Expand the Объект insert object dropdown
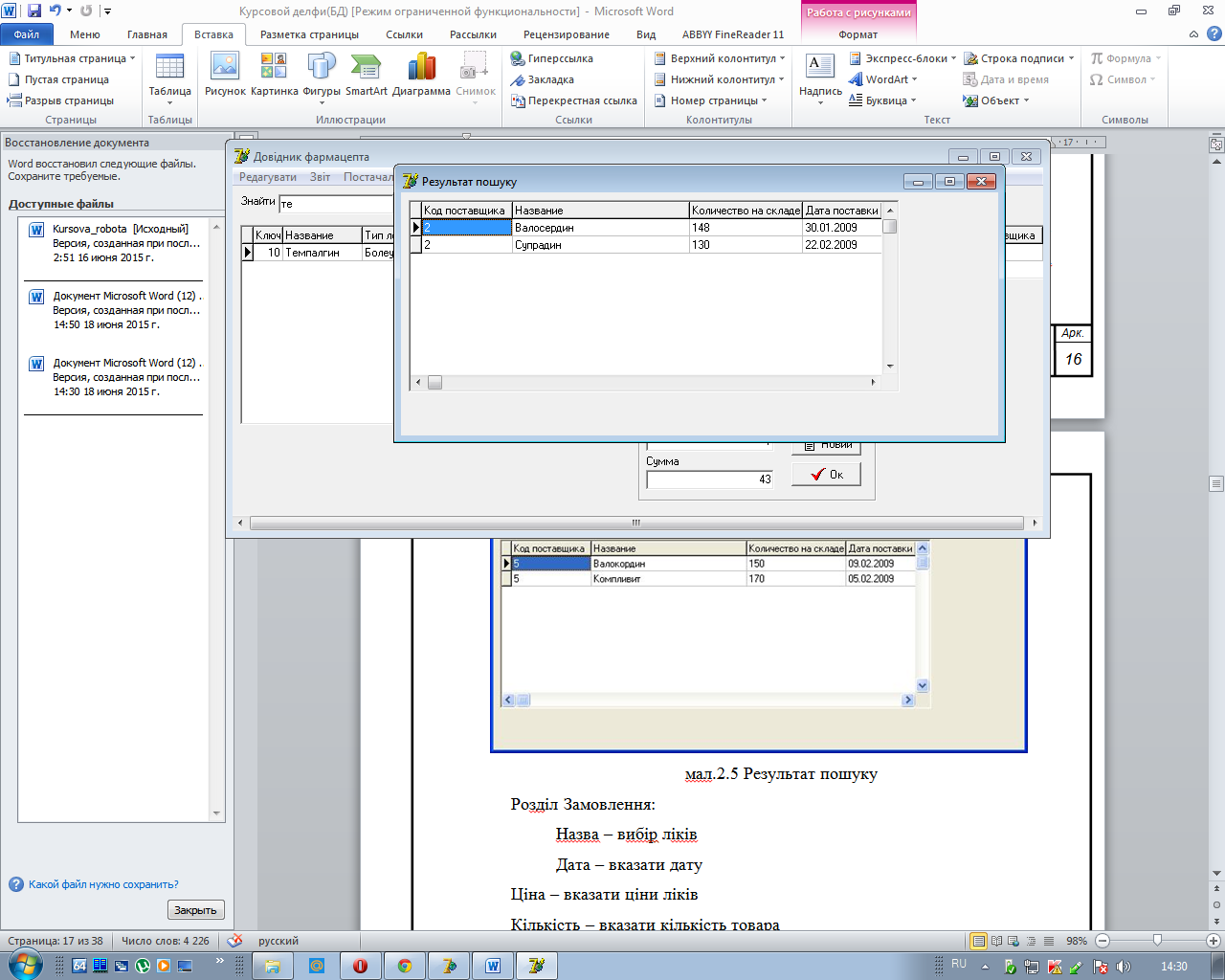The height and width of the screenshot is (980, 1225). [996, 100]
